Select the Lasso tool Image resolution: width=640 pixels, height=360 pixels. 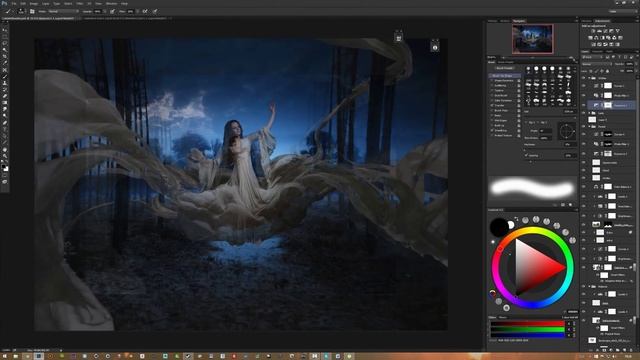coord(5,43)
